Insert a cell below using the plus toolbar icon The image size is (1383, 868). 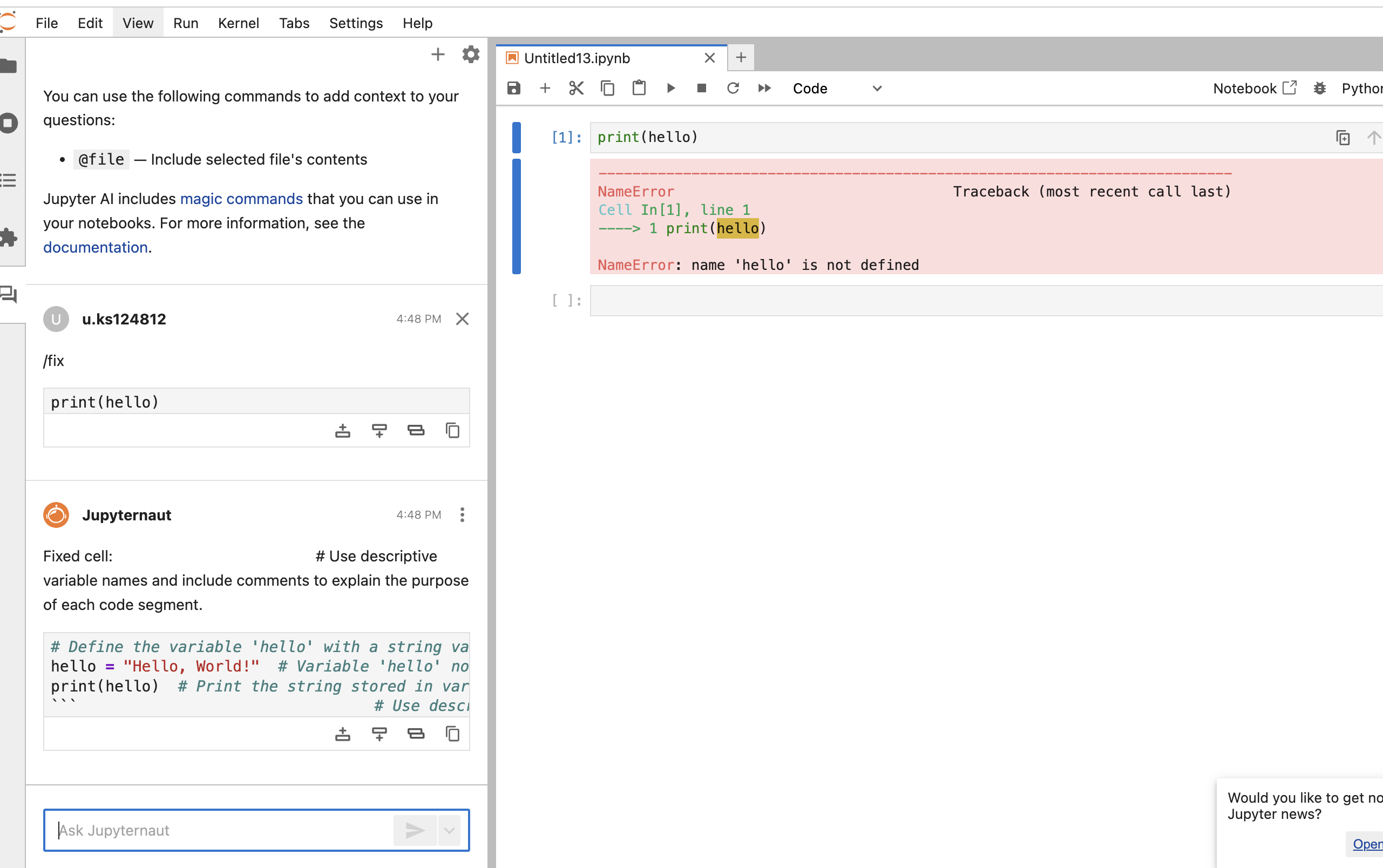(545, 89)
